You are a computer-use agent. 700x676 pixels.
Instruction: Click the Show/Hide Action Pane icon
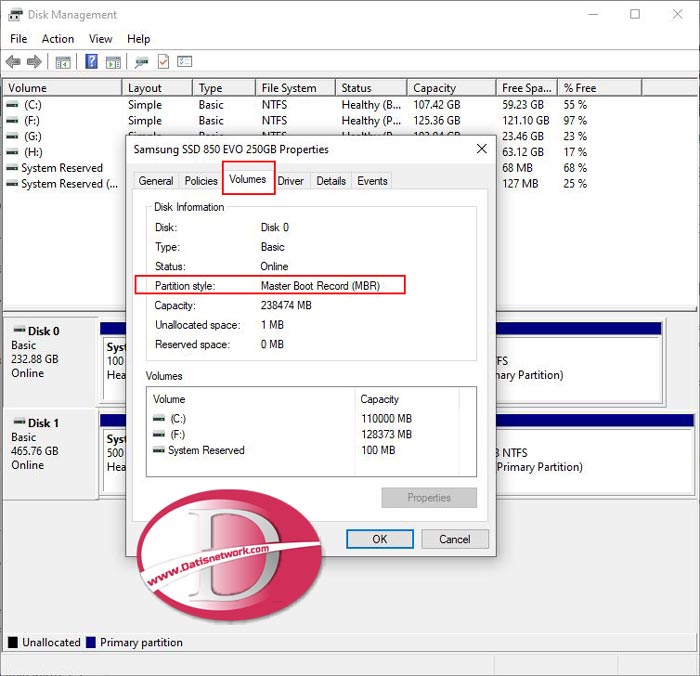pos(113,62)
